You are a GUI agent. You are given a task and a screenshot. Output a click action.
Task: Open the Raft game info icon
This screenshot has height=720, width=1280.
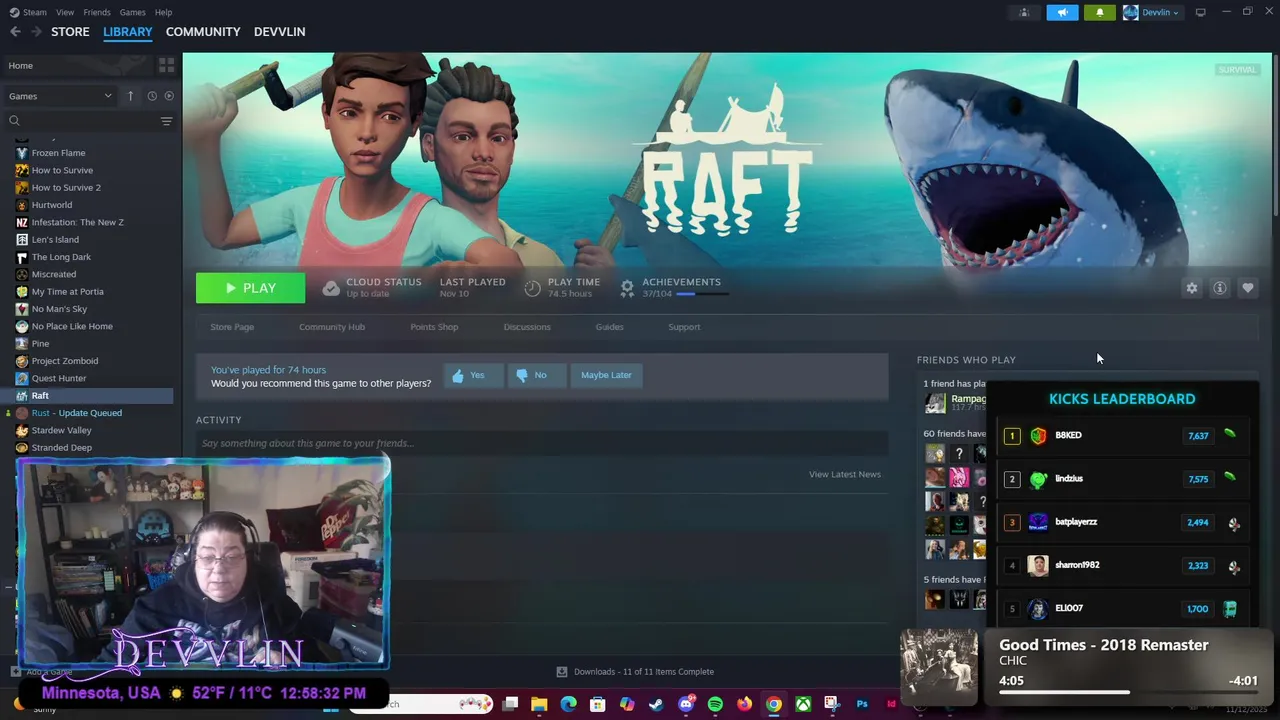[1219, 288]
